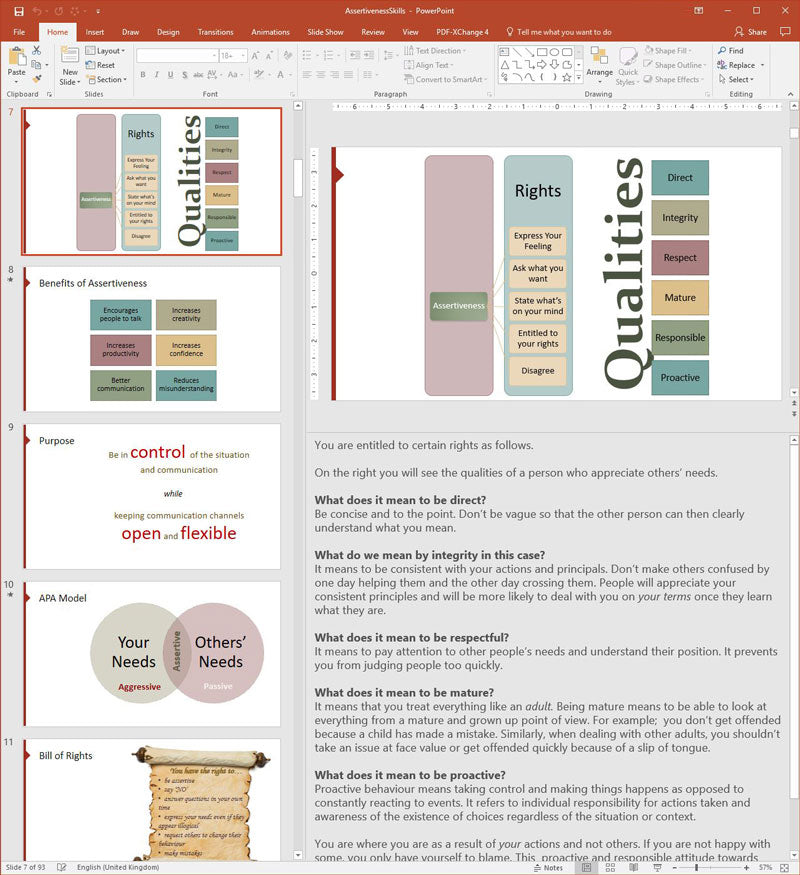The height and width of the screenshot is (875, 800).
Task: Select the oval shape in shapes gallery
Action: [x=554, y=52]
